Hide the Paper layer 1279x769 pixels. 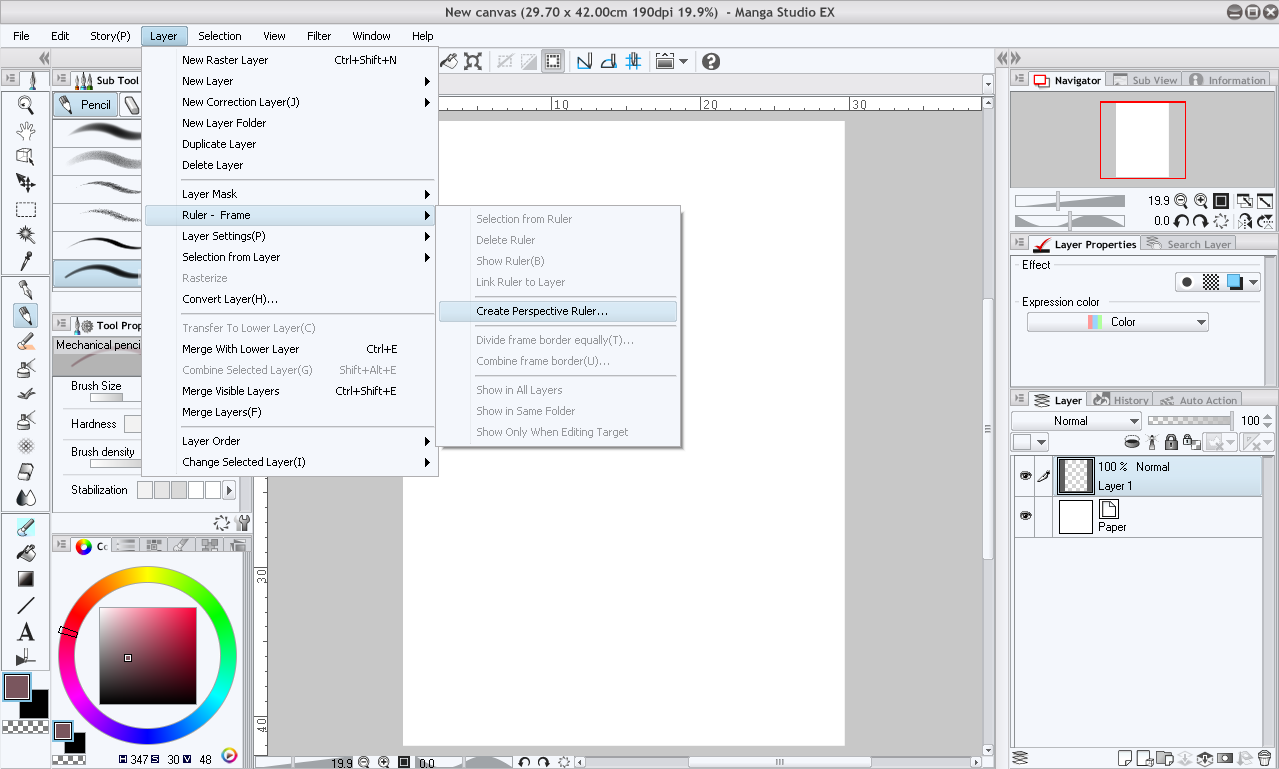point(1025,514)
